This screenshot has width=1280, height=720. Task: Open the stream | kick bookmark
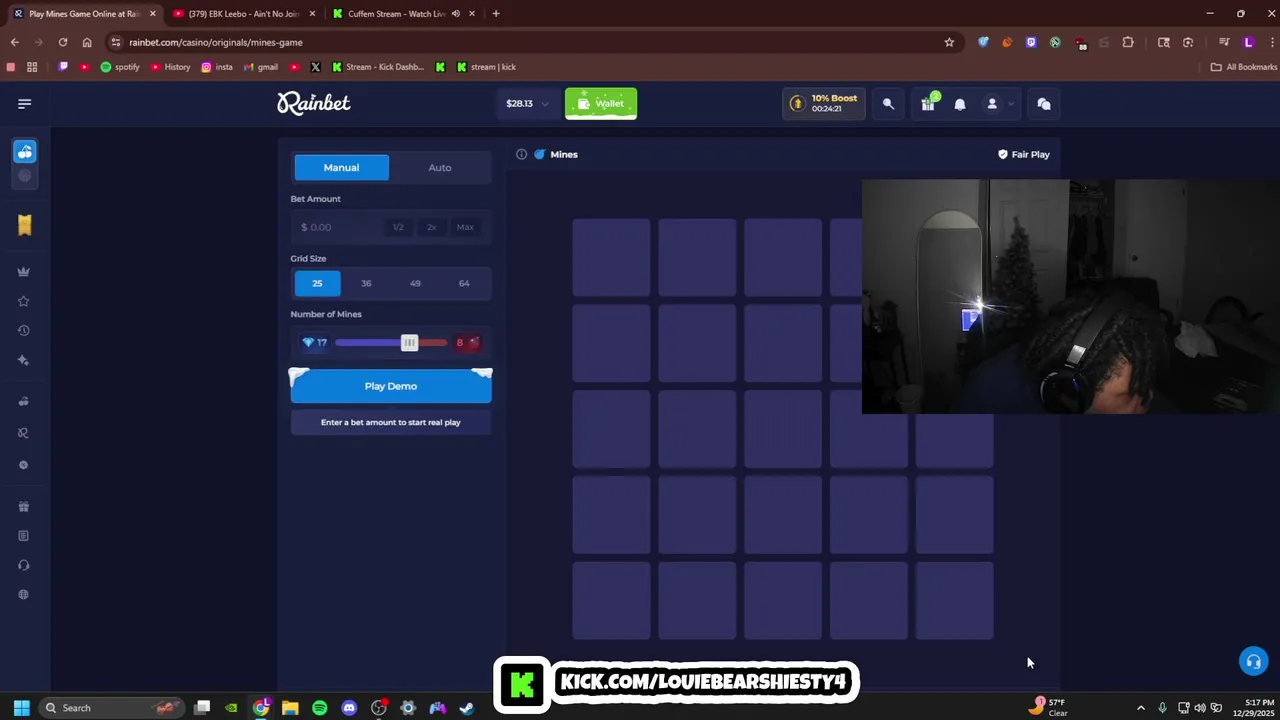(x=486, y=67)
